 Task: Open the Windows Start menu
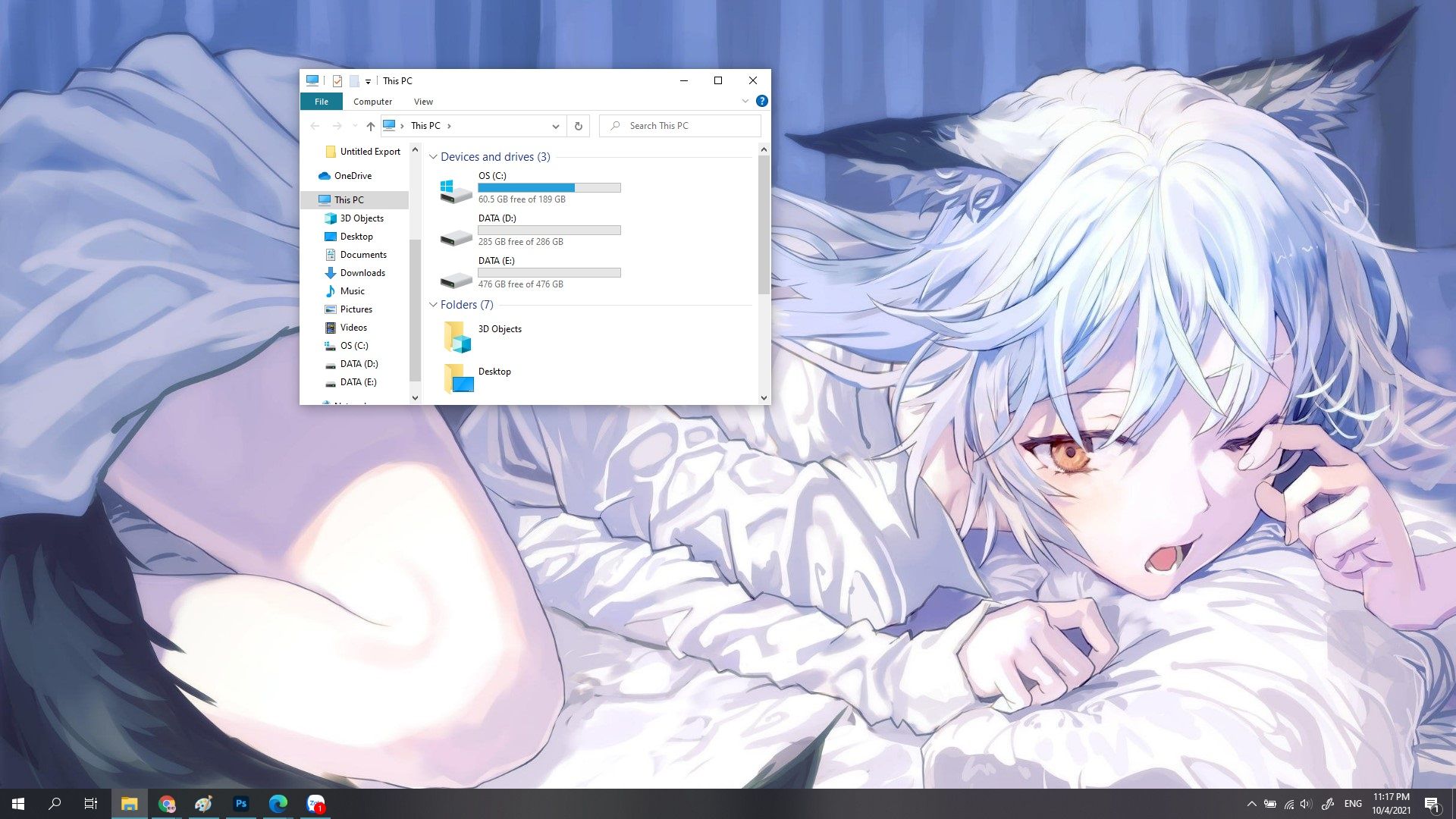click(x=18, y=804)
